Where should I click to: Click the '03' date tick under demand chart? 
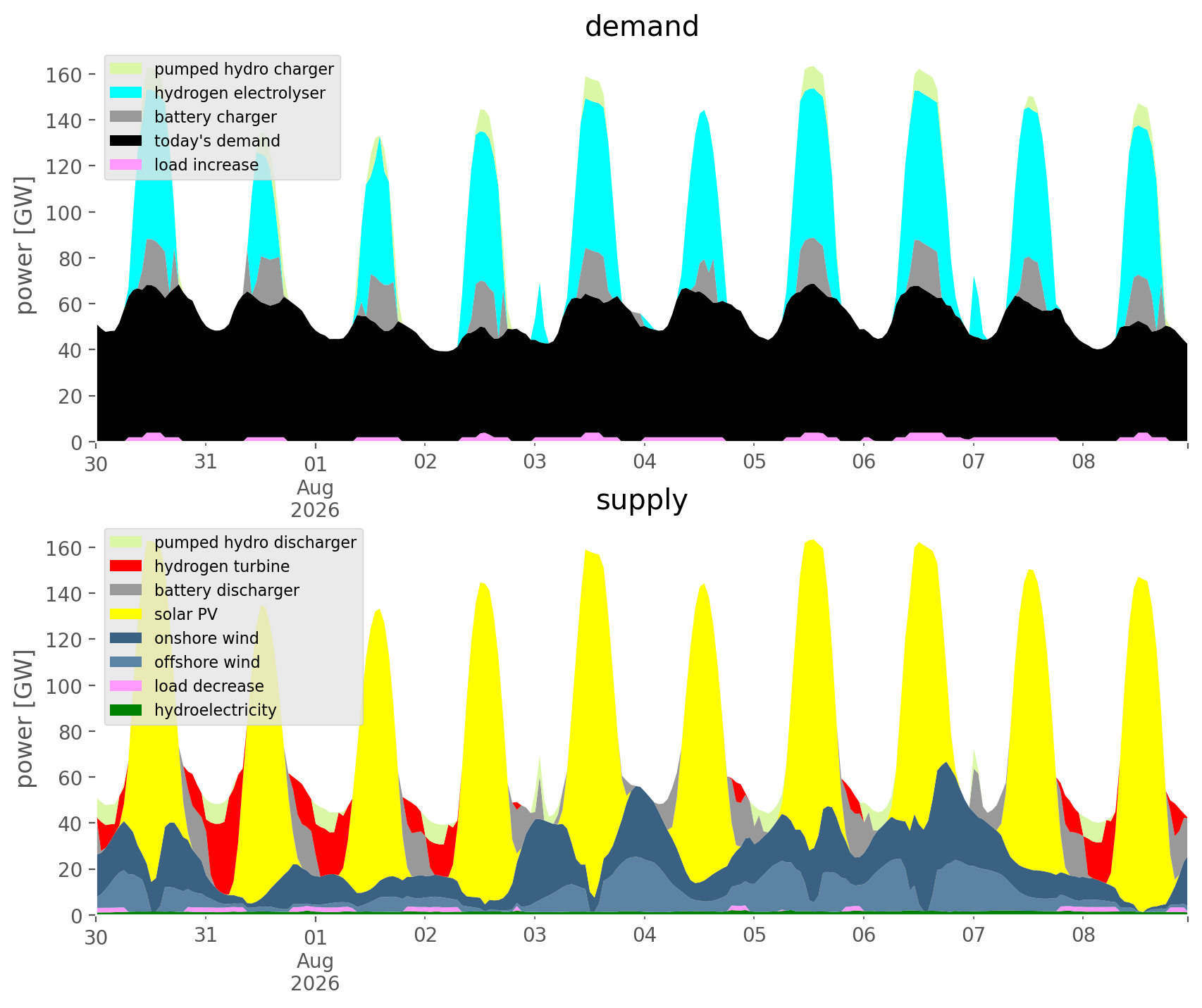[x=535, y=463]
